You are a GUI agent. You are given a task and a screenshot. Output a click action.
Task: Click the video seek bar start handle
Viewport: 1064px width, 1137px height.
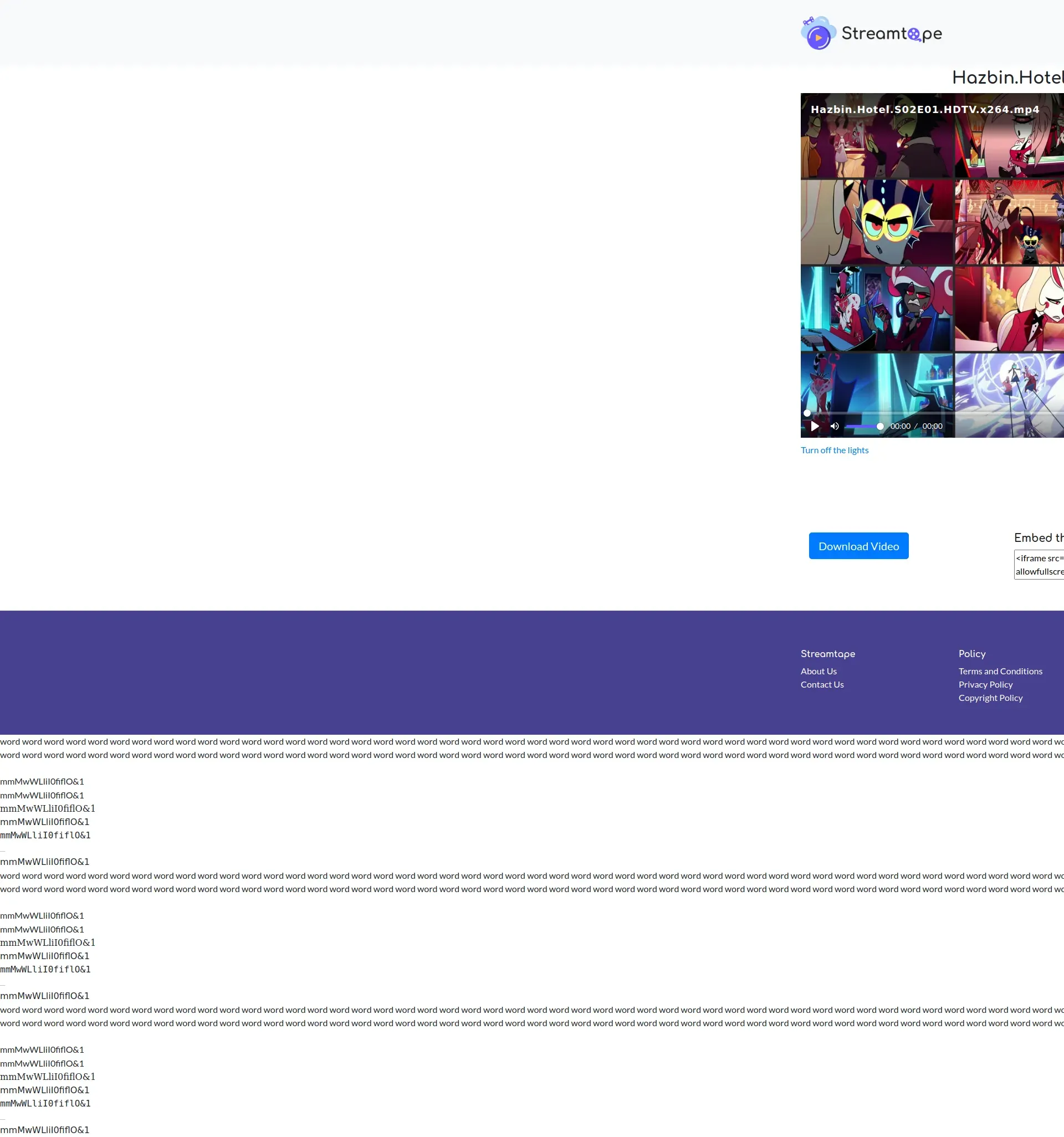click(807, 413)
